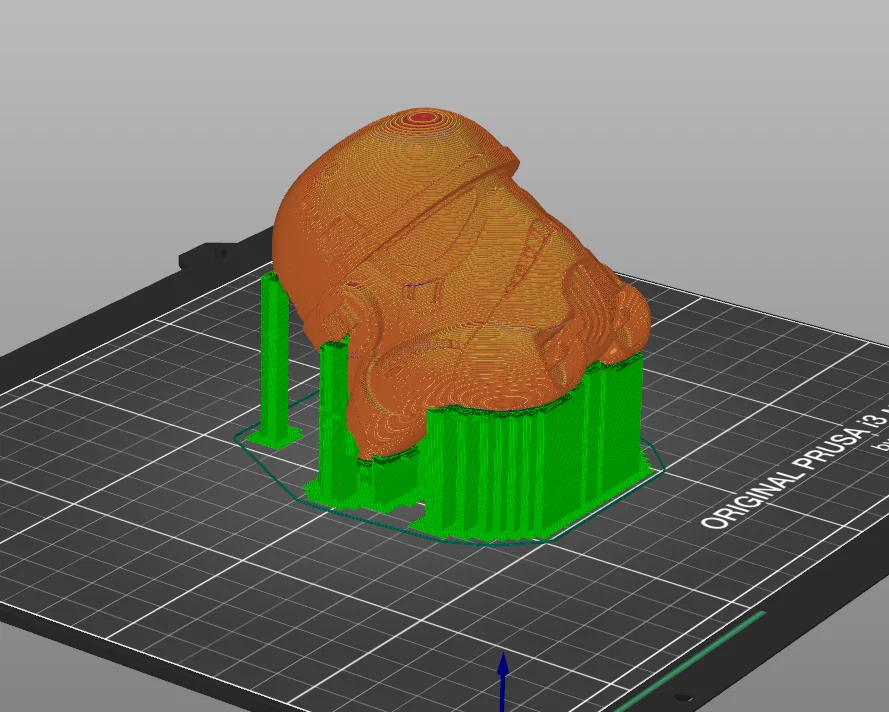
Task: Click the flared base of the tall support pillar
Action: point(274,436)
